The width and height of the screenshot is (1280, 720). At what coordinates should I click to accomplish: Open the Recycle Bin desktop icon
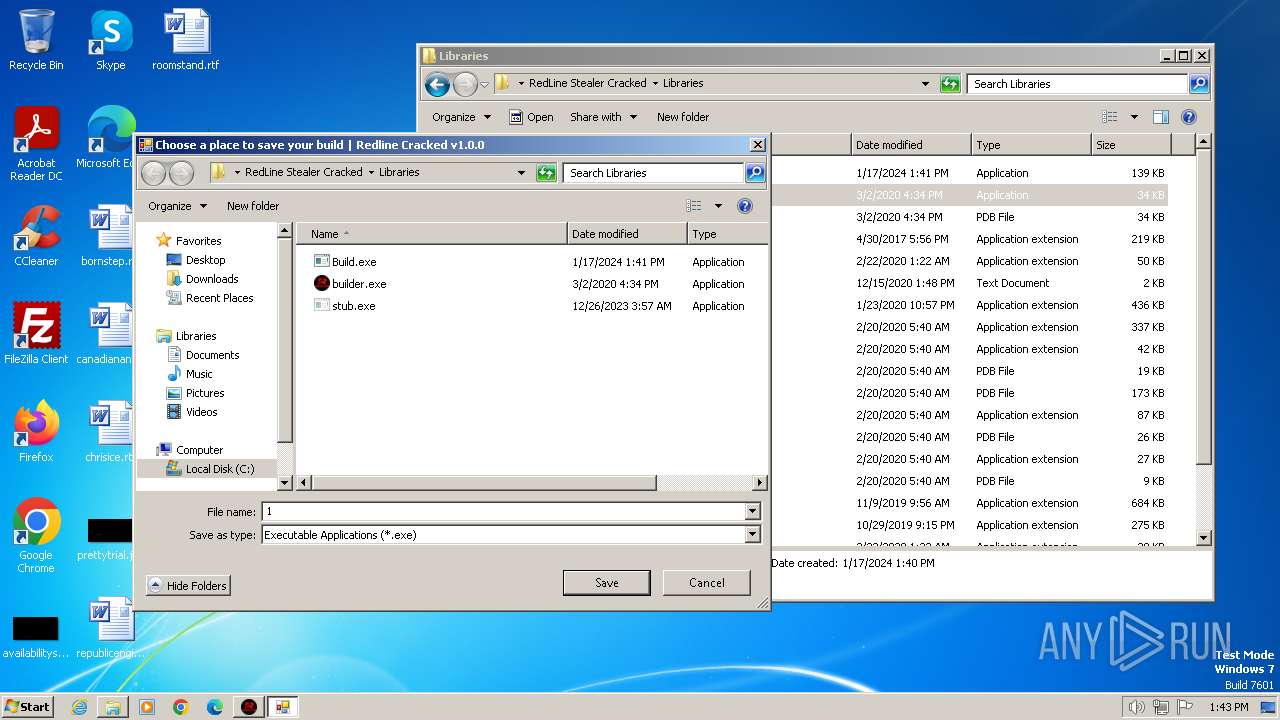[36, 40]
